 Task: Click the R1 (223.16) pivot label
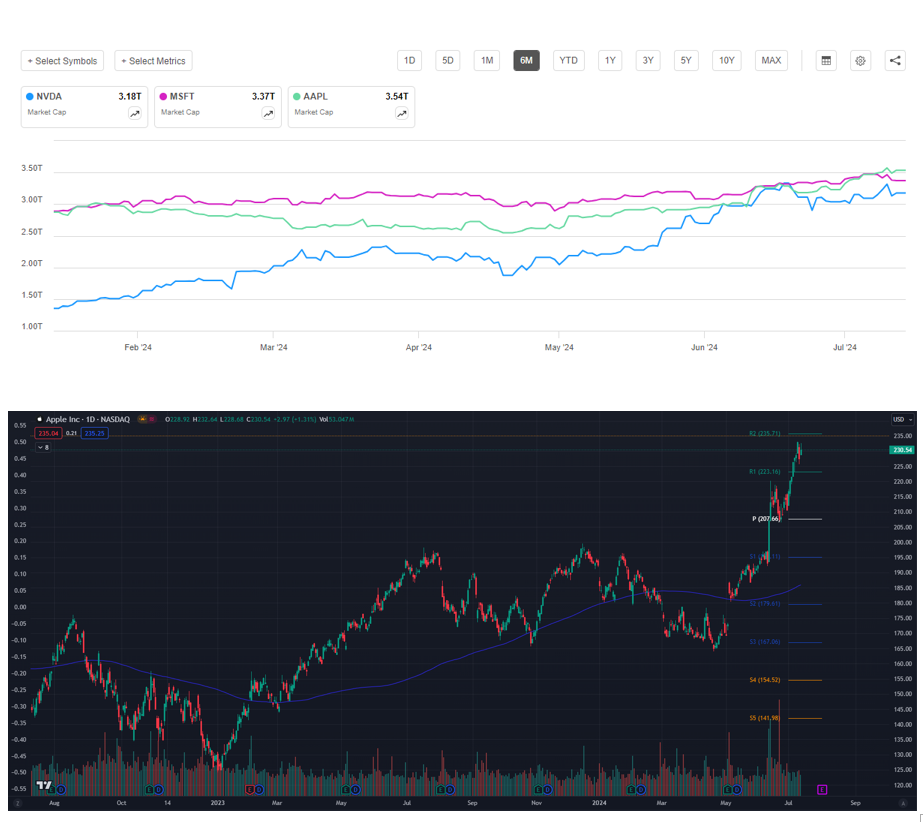coord(765,472)
